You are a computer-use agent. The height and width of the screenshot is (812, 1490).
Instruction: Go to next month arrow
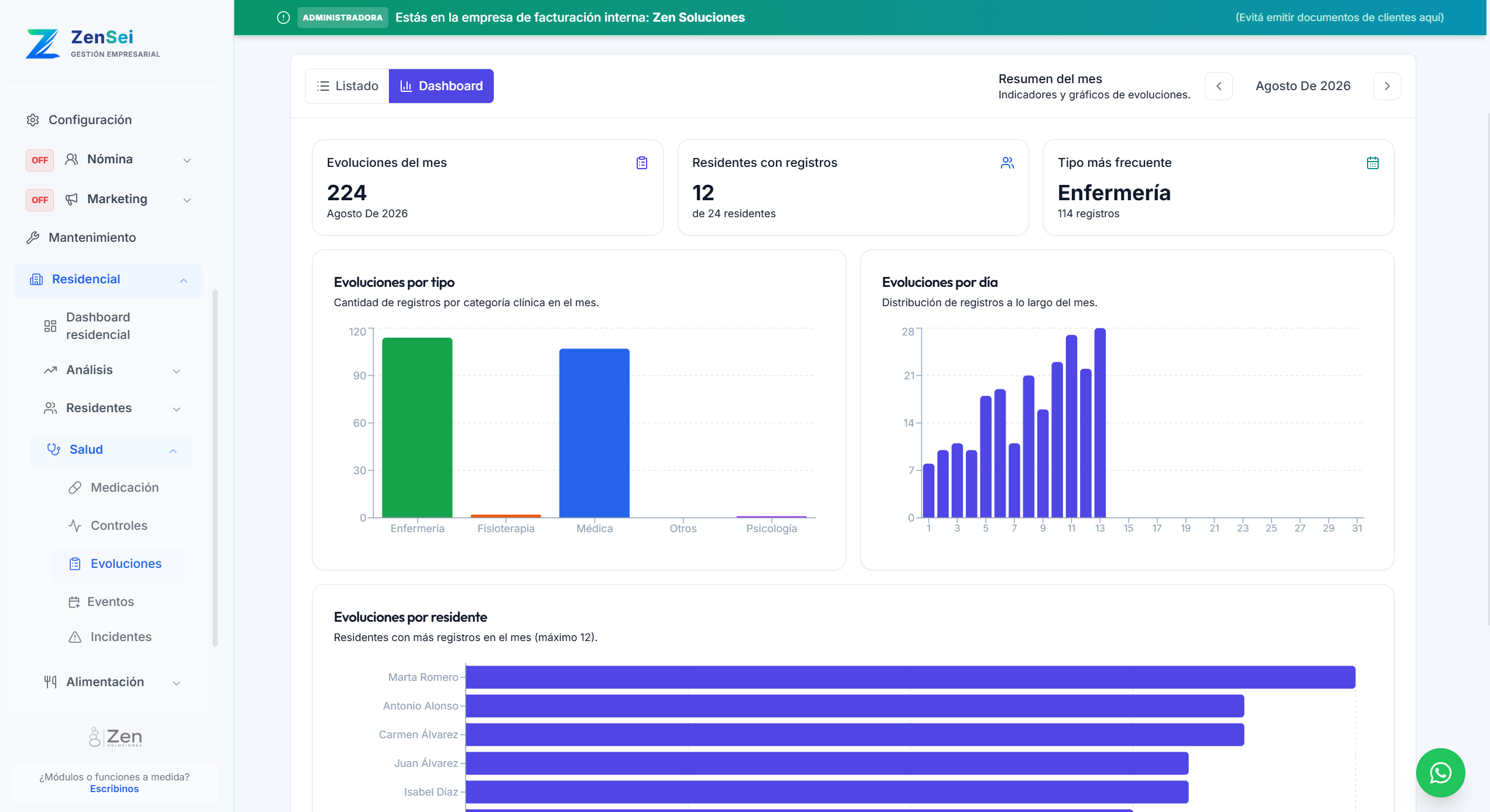1388,86
